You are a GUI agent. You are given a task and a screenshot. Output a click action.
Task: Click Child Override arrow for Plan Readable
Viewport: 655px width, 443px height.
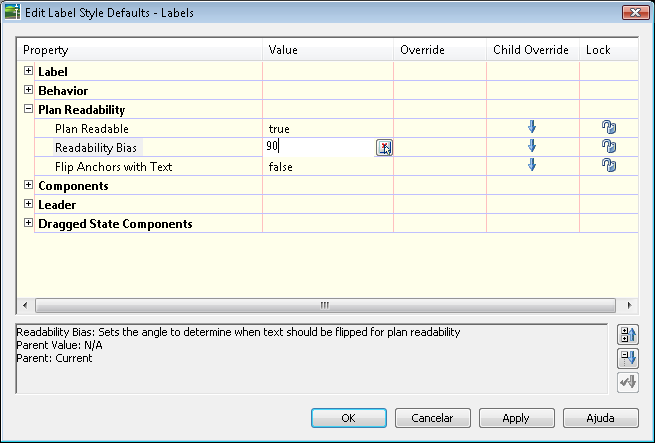(x=532, y=127)
